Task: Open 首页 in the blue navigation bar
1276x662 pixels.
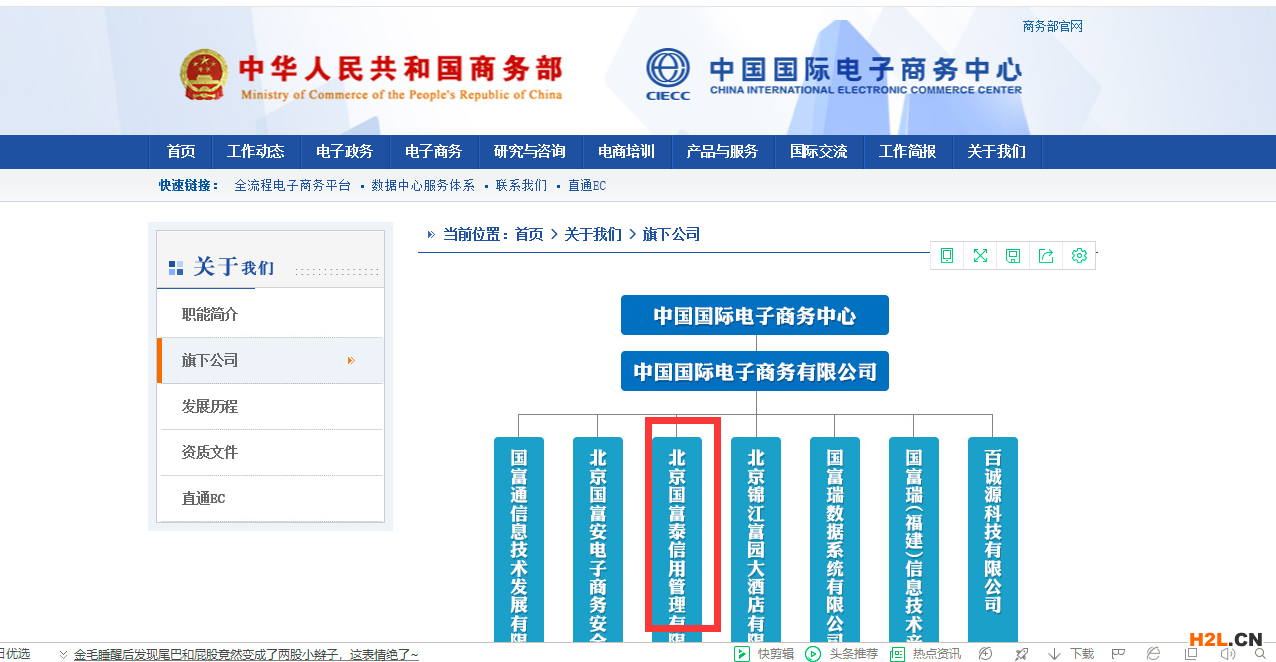Action: coord(181,152)
